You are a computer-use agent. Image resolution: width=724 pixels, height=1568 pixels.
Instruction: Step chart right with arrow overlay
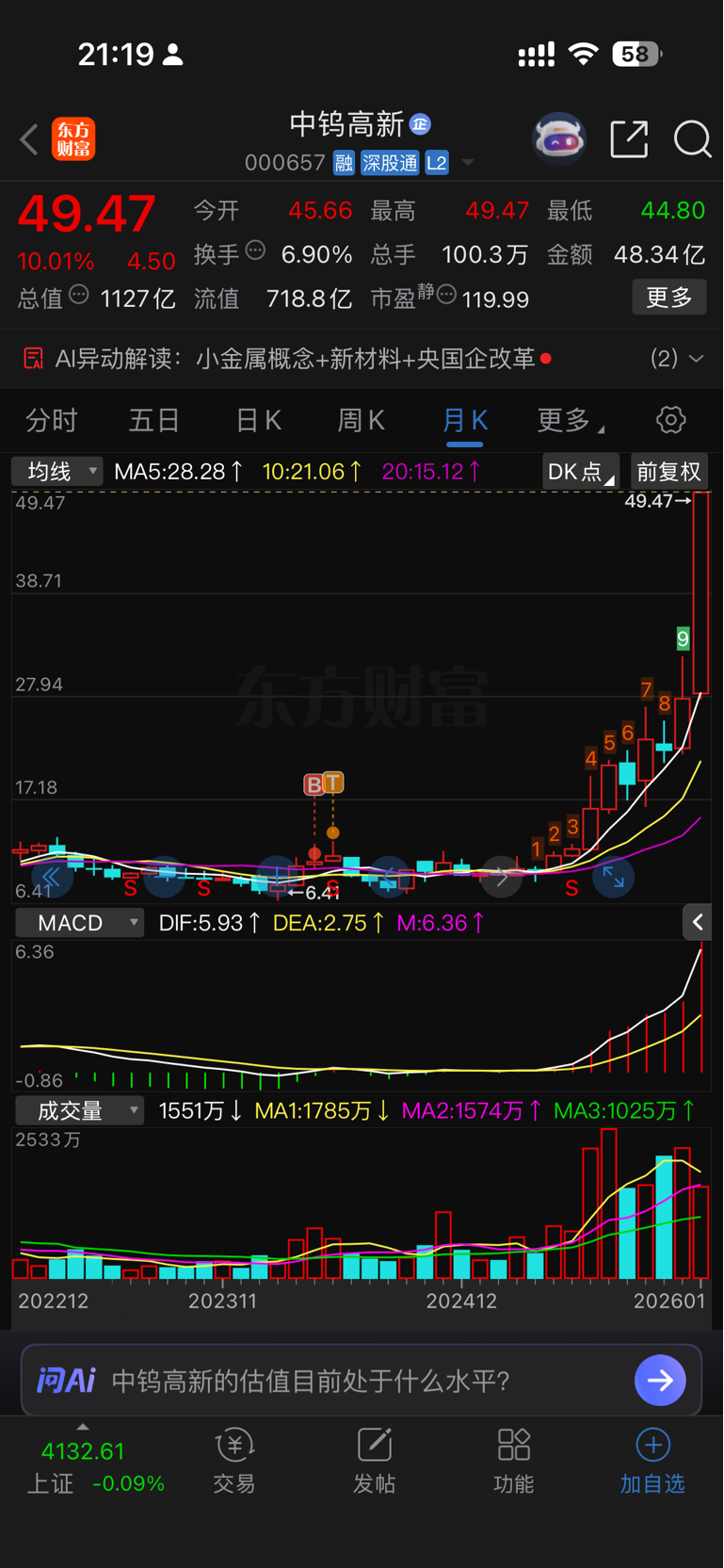click(x=501, y=878)
